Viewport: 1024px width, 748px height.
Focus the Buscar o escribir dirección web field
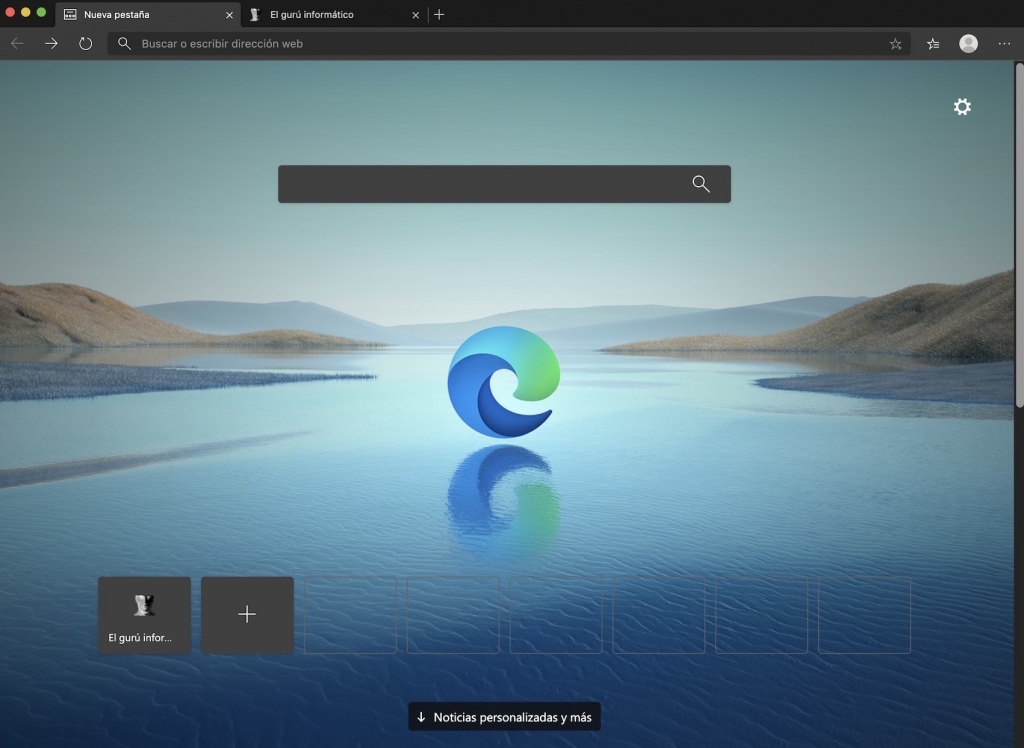[509, 44]
